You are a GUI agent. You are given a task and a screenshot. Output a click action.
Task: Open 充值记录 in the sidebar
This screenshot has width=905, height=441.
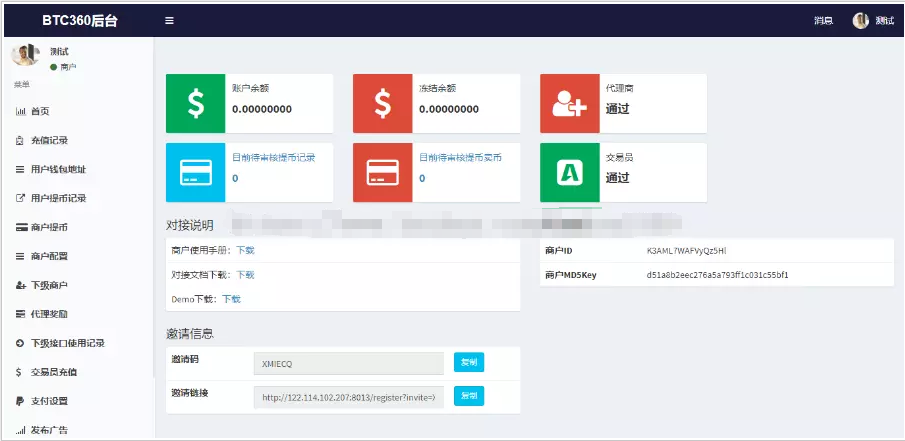pos(49,140)
